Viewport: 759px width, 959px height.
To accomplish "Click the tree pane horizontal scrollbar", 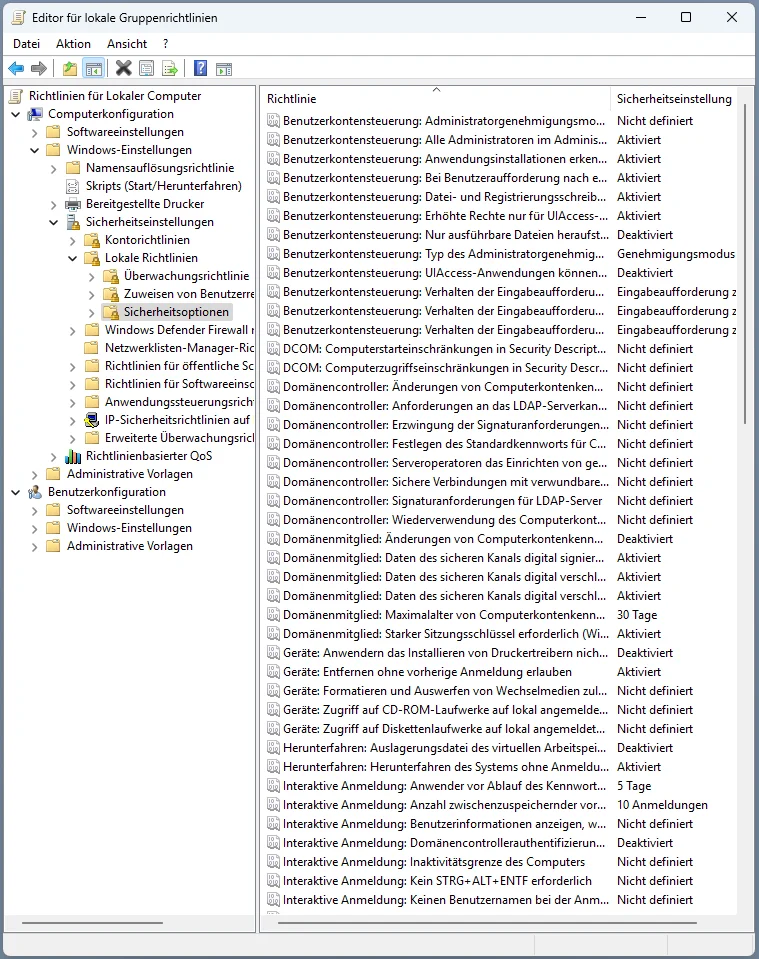I will point(92,923).
